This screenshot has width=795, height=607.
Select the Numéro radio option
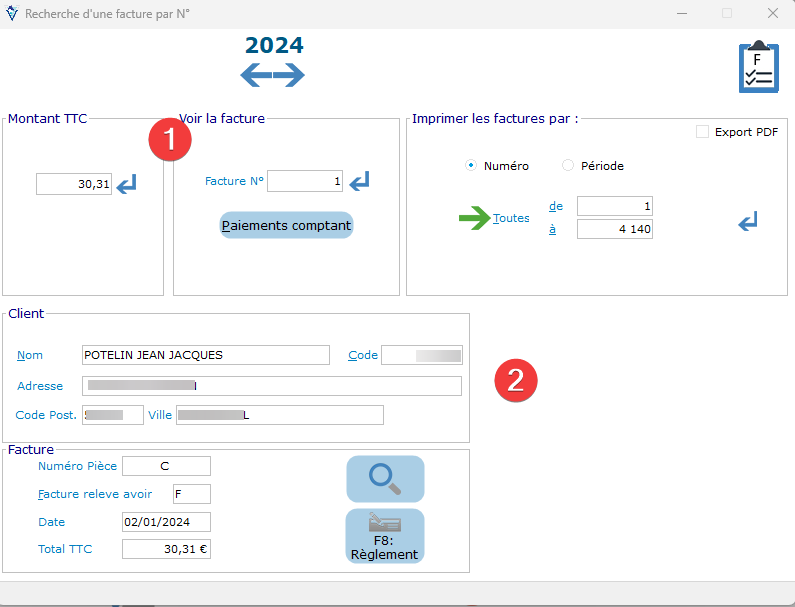pyautogui.click(x=471, y=165)
